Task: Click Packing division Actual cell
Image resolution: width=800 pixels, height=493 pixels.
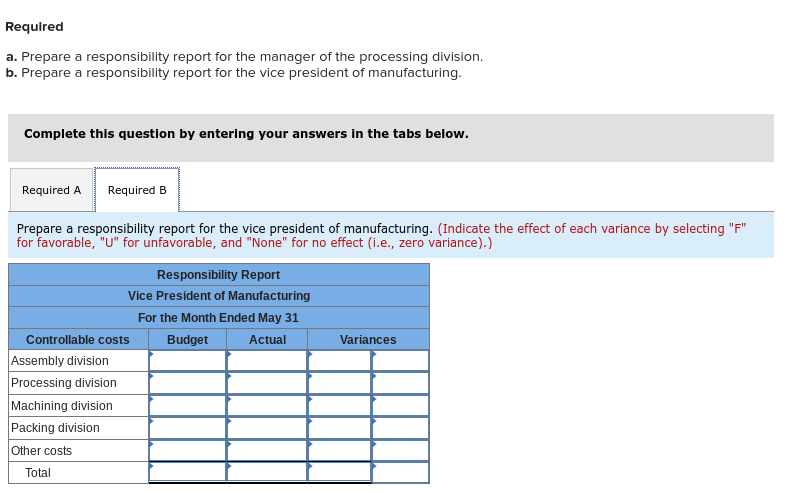Action: point(267,428)
